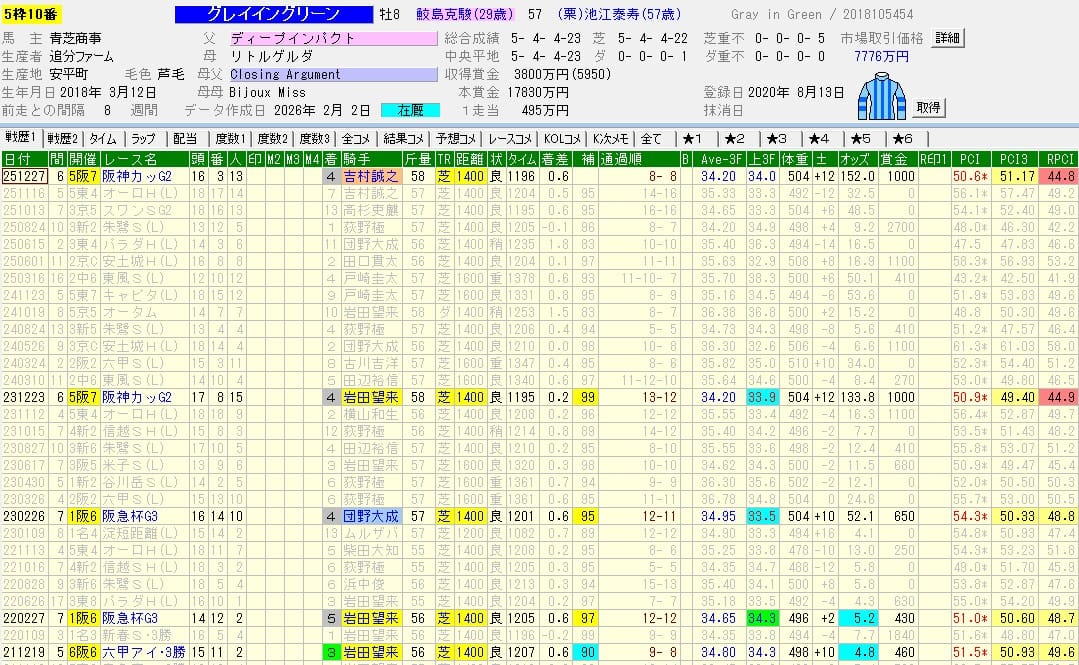The height and width of the screenshot is (665, 1079).
Task: Open the 配当 payout tab
Action: (x=184, y=138)
